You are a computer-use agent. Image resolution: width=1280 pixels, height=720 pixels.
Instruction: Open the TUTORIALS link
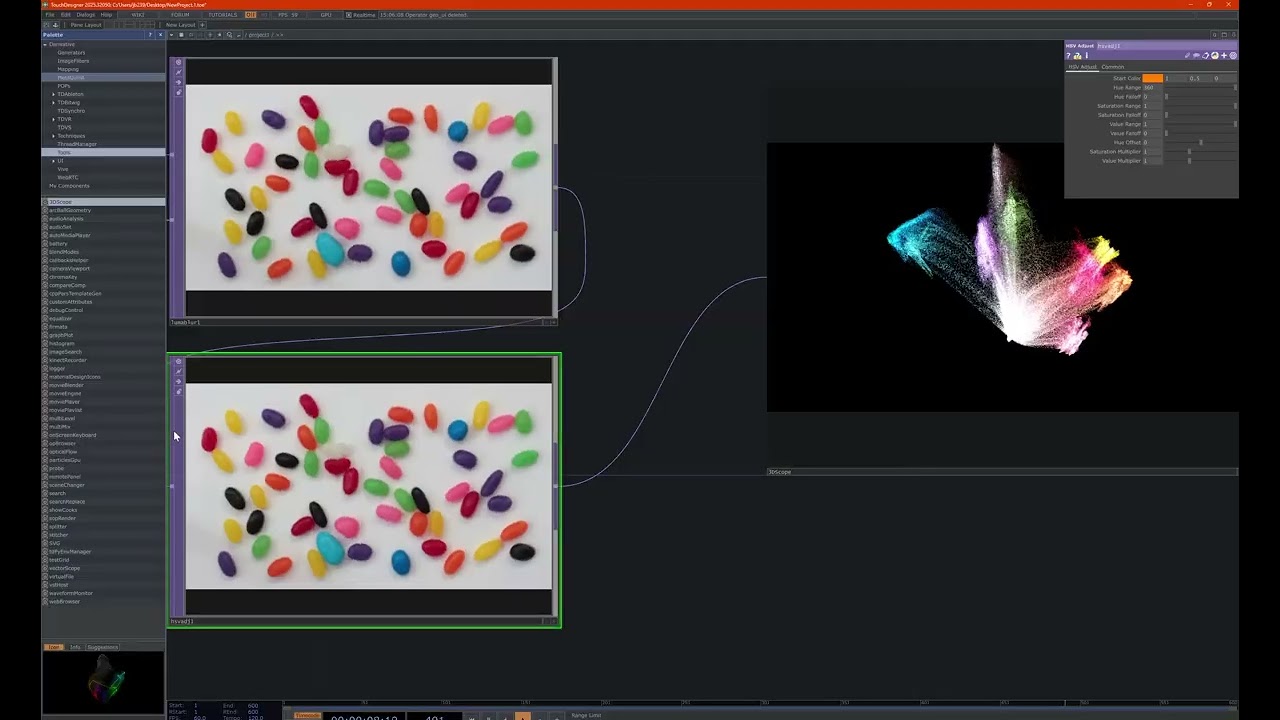(223, 15)
